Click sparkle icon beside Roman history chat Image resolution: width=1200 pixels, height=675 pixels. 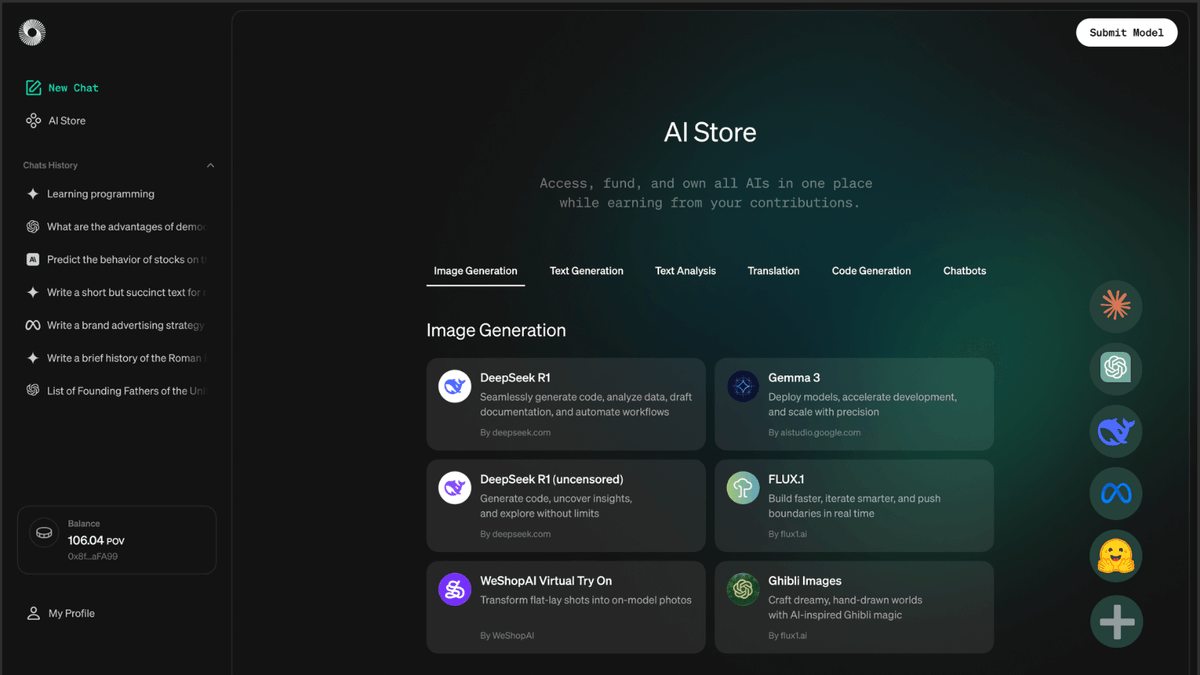pos(33,358)
